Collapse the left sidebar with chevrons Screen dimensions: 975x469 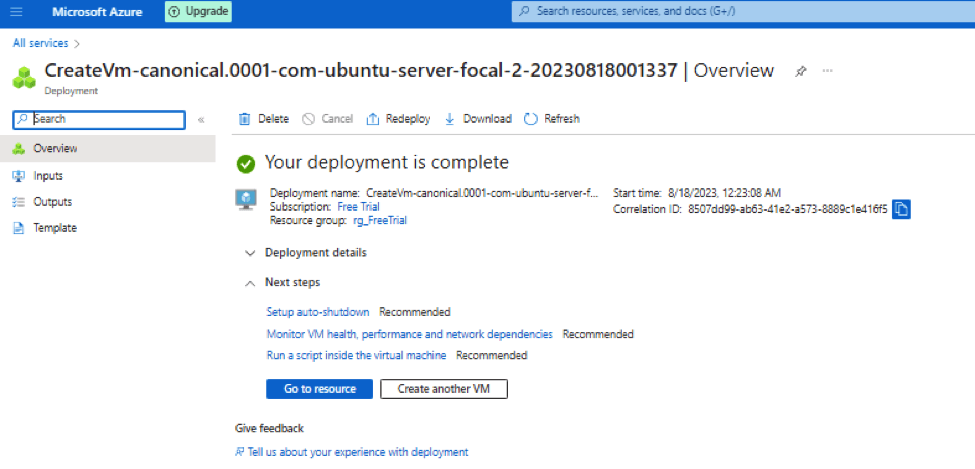(x=201, y=119)
